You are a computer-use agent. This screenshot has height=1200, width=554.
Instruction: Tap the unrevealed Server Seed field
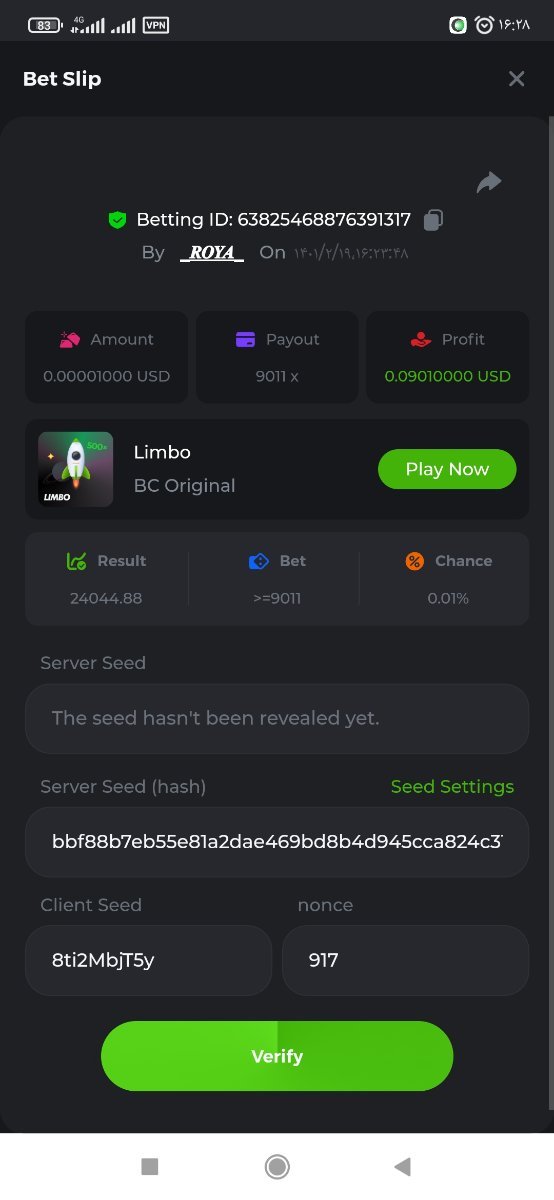point(277,718)
